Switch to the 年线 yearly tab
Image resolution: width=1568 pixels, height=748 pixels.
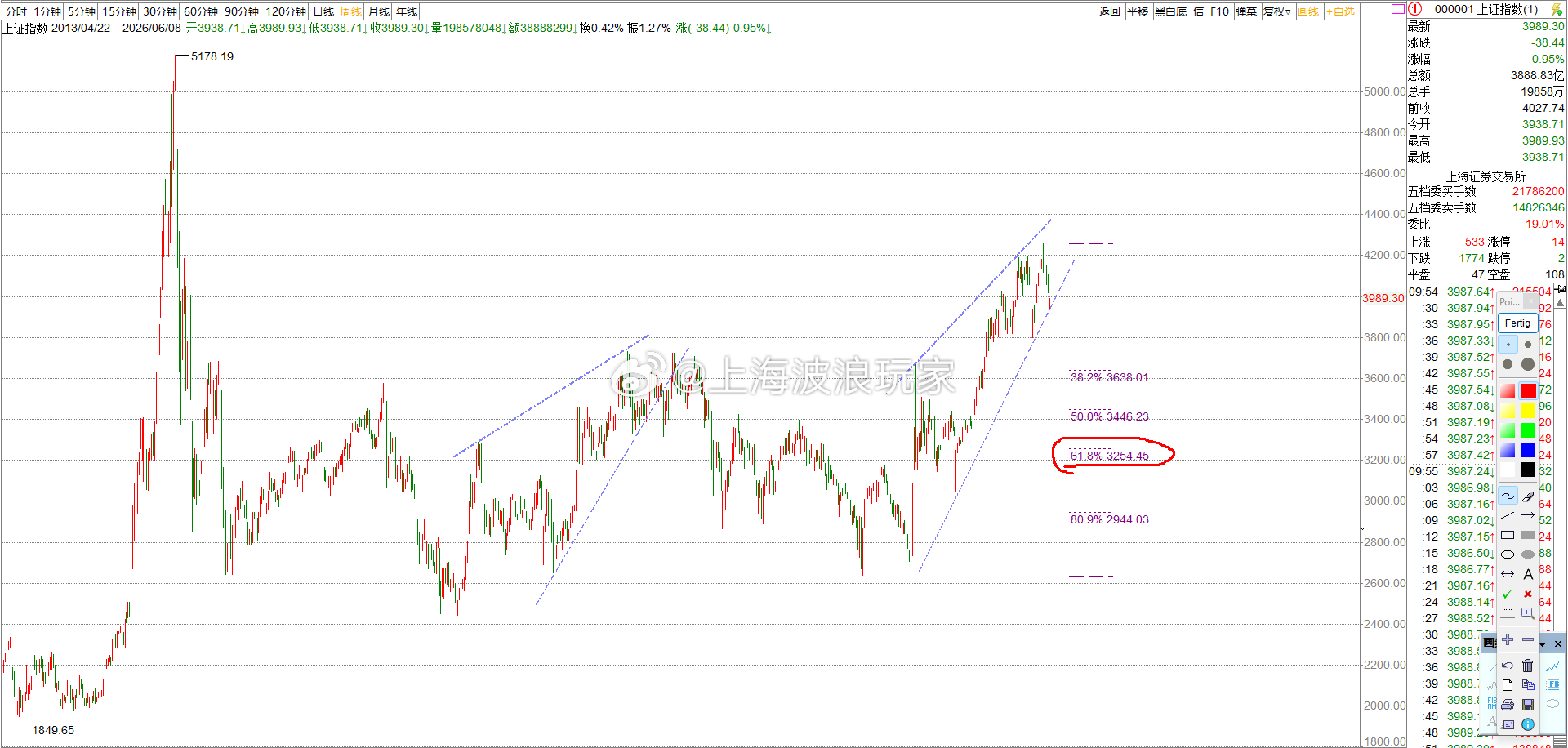[x=407, y=11]
